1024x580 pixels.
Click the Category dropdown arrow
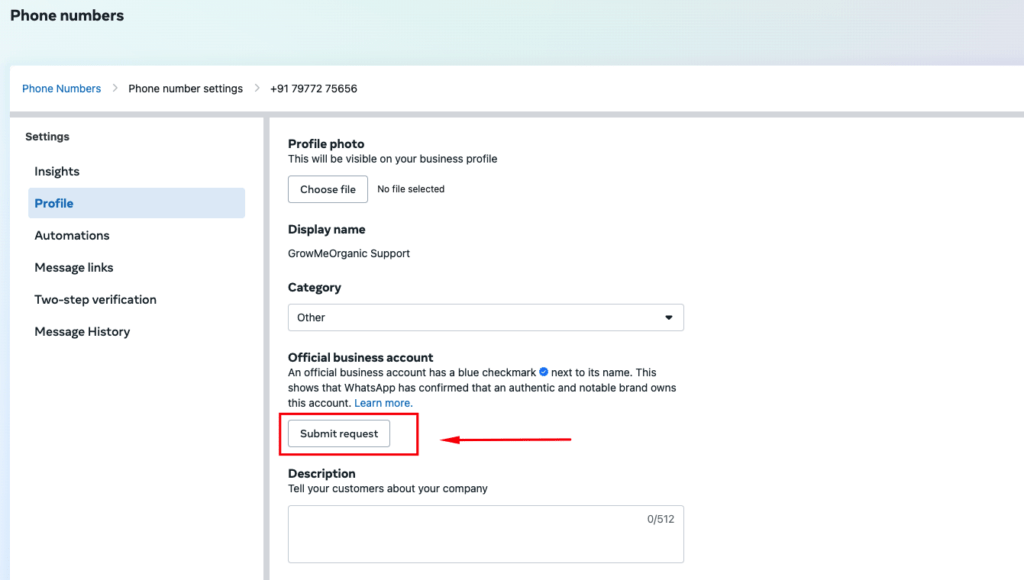(x=669, y=317)
